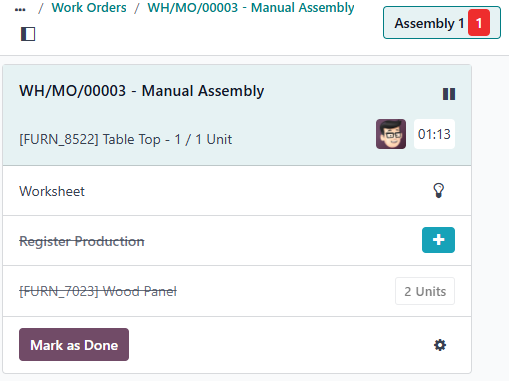Image resolution: width=509 pixels, height=381 pixels.
Task: Open WH/MO/00003 - Manual Assembly breadcrumb link
Action: (251, 8)
